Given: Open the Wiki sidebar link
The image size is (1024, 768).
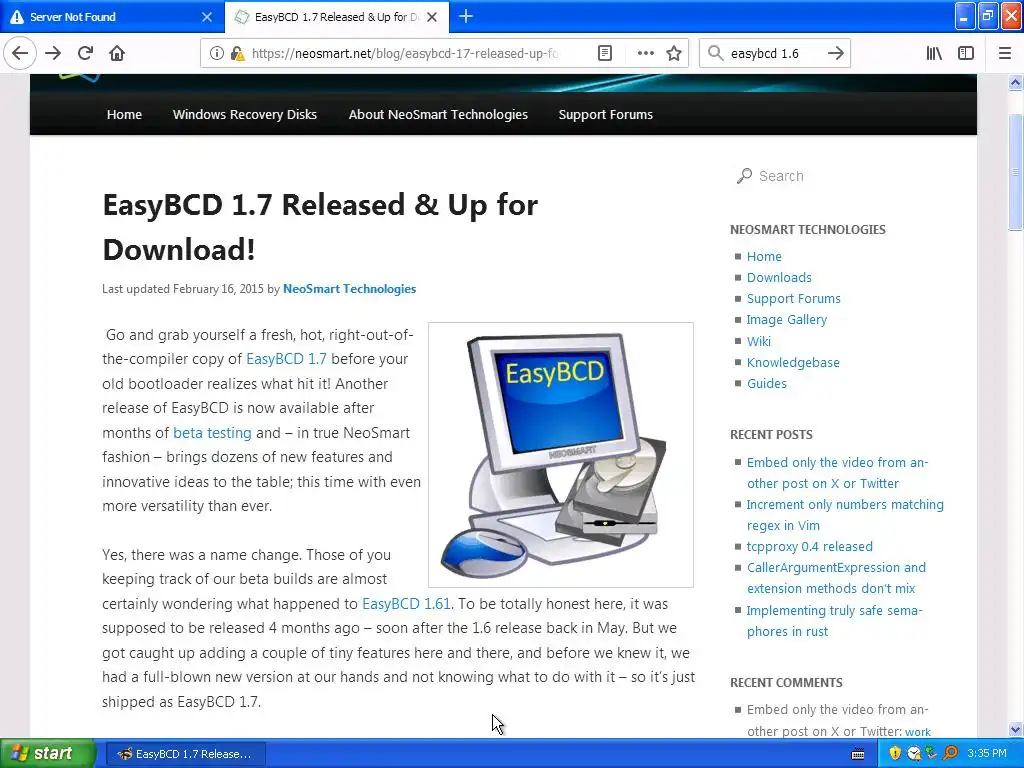Looking at the screenshot, I should (758, 341).
